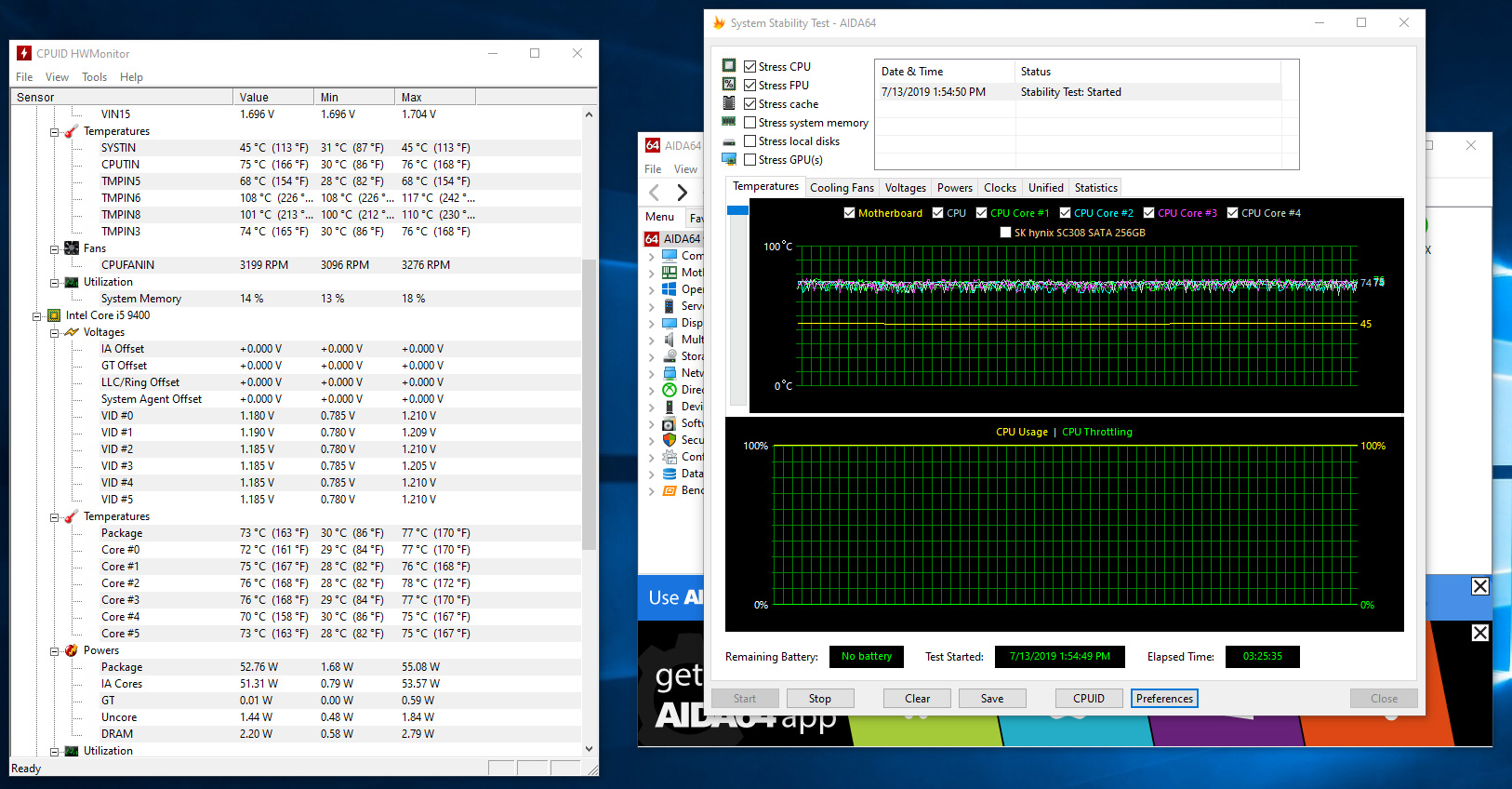Expand the Software node in AIDA64 tree
The width and height of the screenshot is (1512, 789).
pos(651,423)
